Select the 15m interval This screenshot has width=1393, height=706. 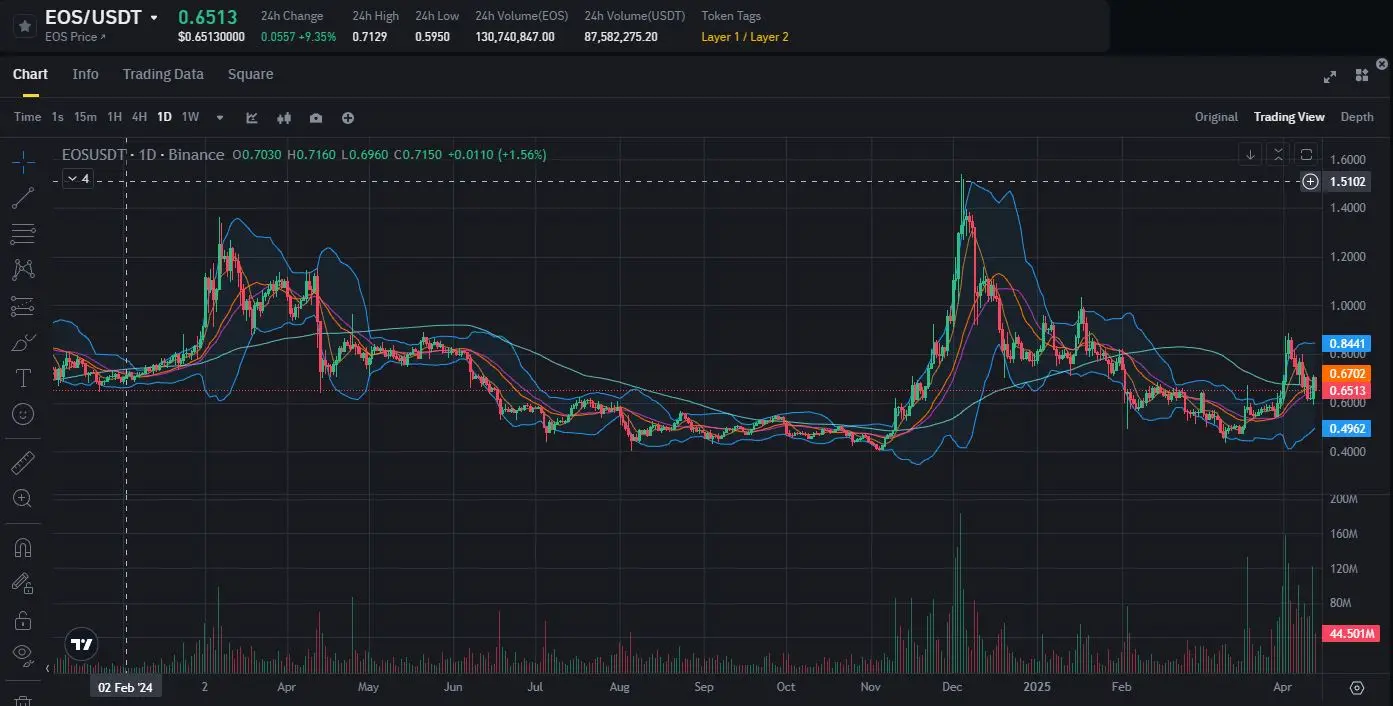pos(85,117)
